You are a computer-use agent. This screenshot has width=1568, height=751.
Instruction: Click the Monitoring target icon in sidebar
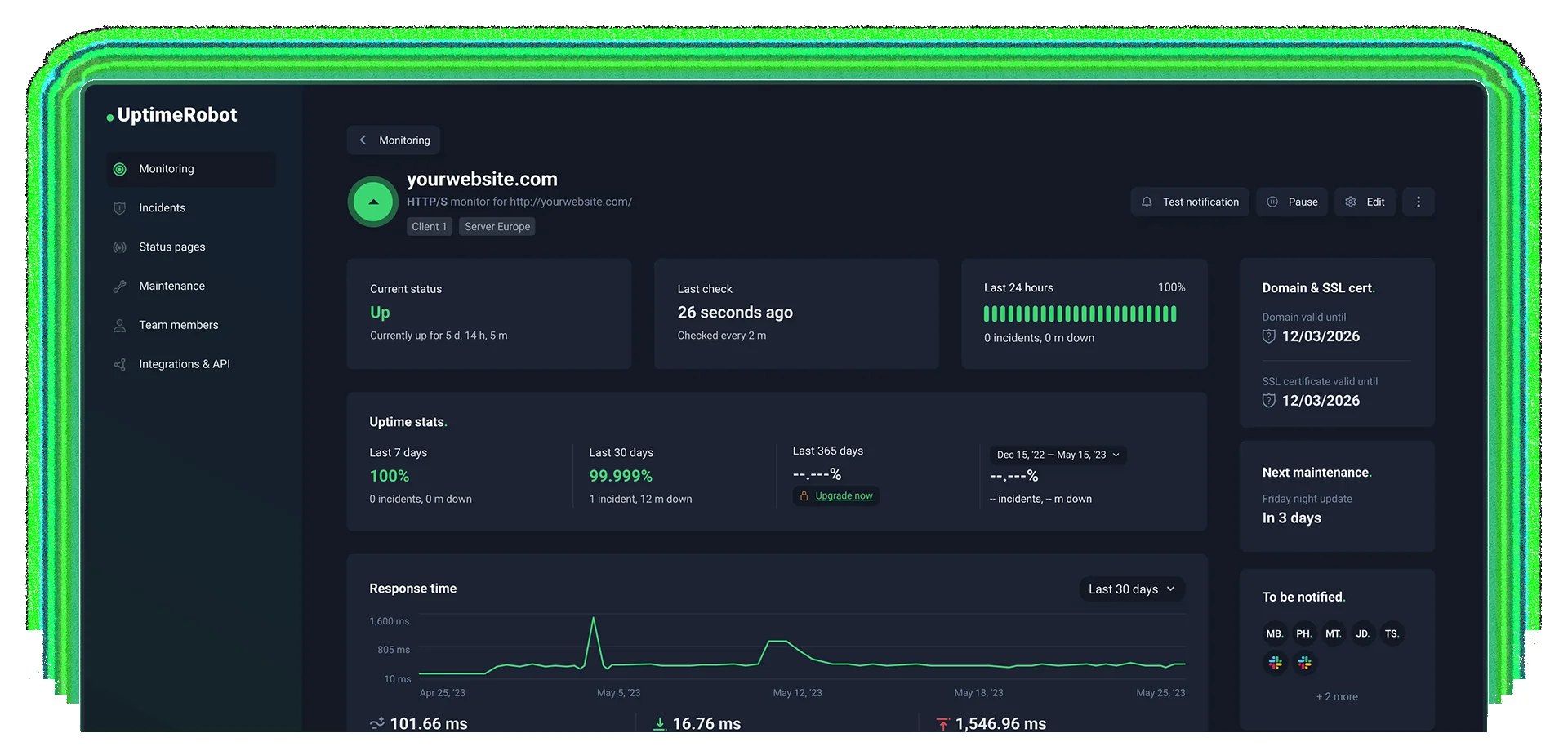(119, 169)
